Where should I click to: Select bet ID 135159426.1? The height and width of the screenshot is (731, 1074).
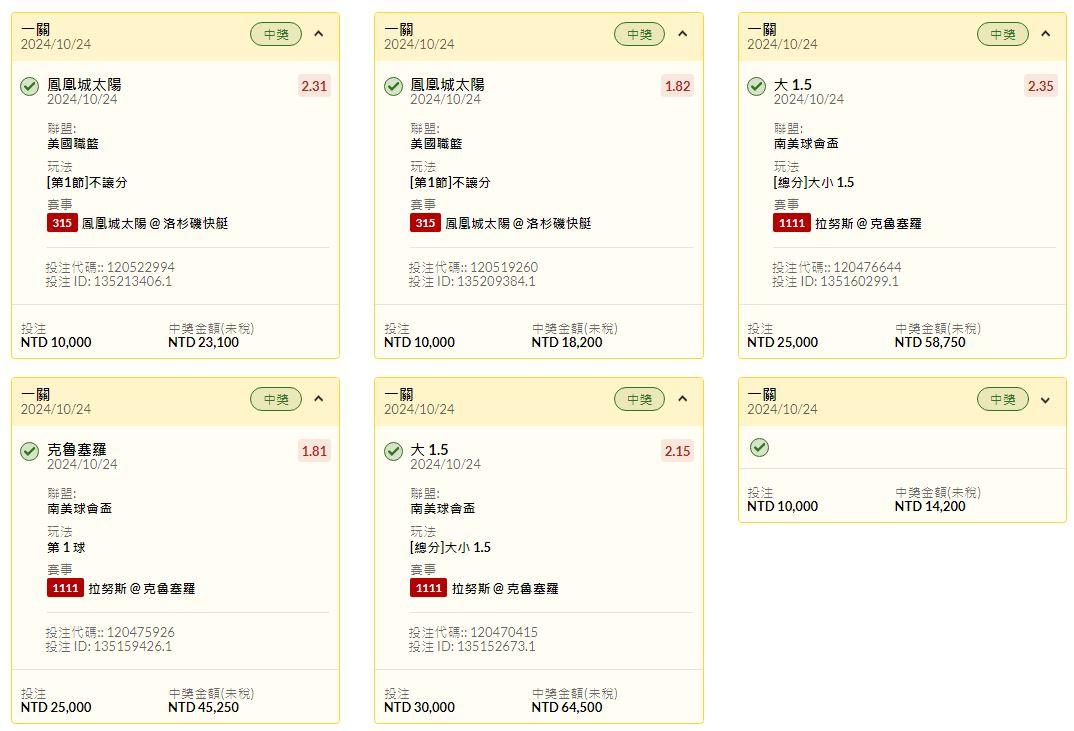click(133, 647)
